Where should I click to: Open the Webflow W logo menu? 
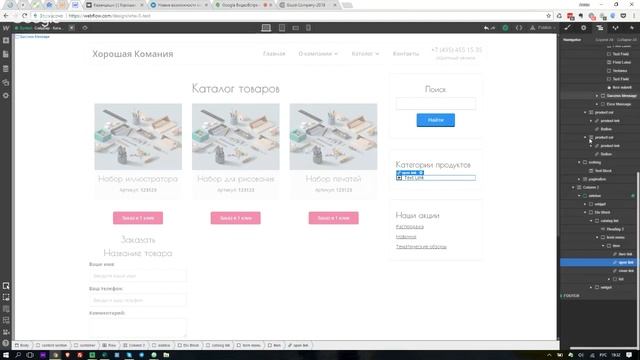point(6,28)
